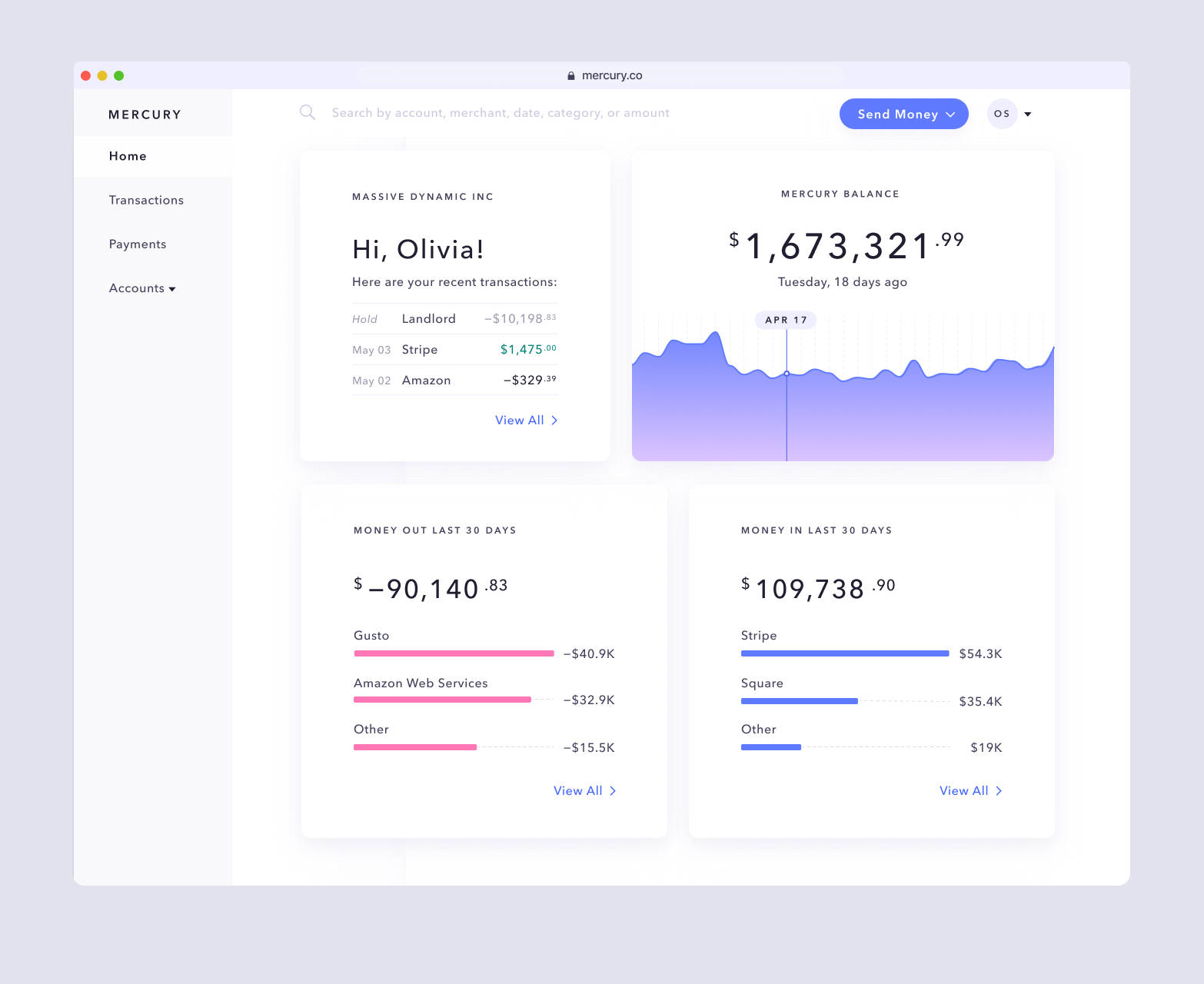1204x984 pixels.
Task: Open the OS profile avatar menu
Action: pos(1002,114)
